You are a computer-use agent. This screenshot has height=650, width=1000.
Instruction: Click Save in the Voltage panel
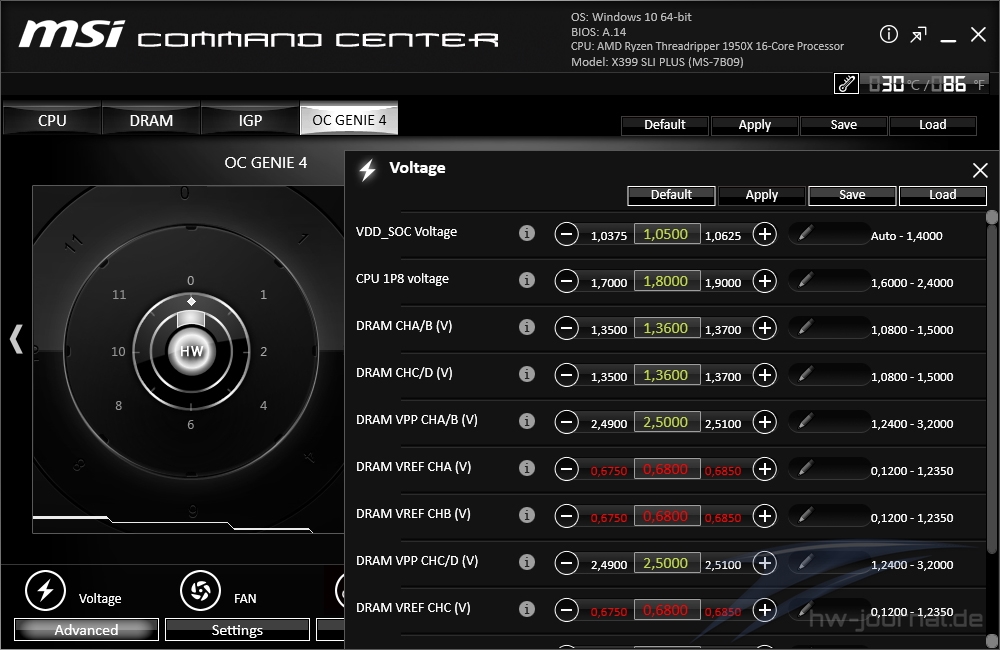tap(852, 195)
